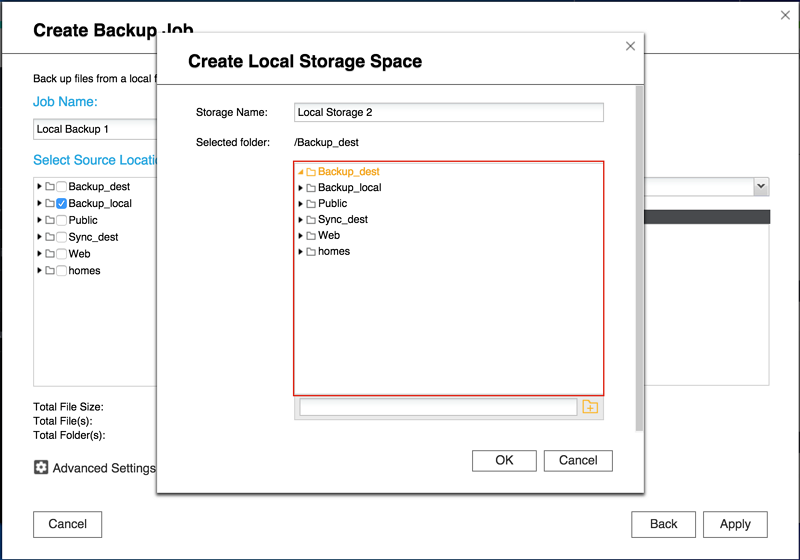This screenshot has width=800, height=560.
Task: Click the create new folder icon
Action: pyautogui.click(x=590, y=407)
